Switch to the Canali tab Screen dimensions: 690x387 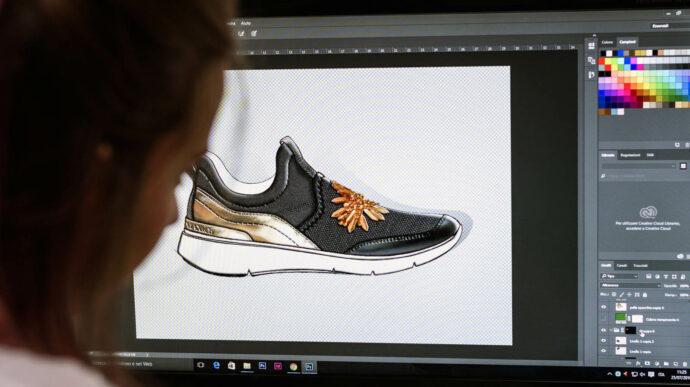click(x=622, y=265)
